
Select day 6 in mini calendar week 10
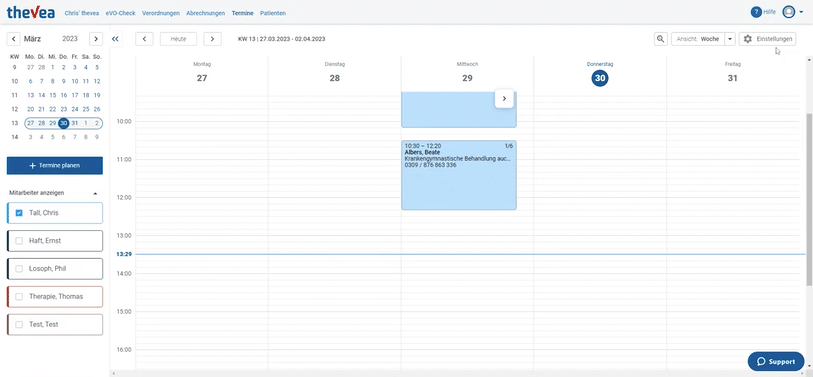click(x=30, y=81)
